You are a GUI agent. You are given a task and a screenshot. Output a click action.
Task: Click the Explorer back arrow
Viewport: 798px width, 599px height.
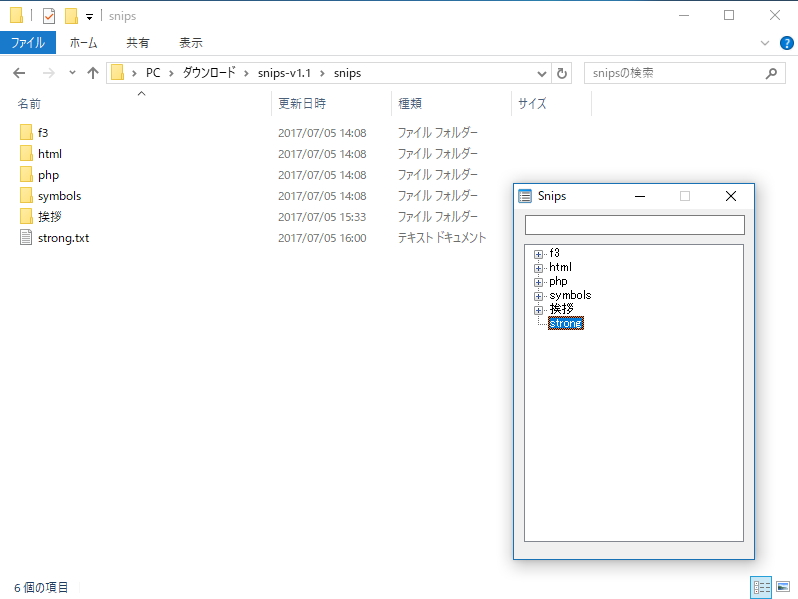pyautogui.click(x=19, y=73)
